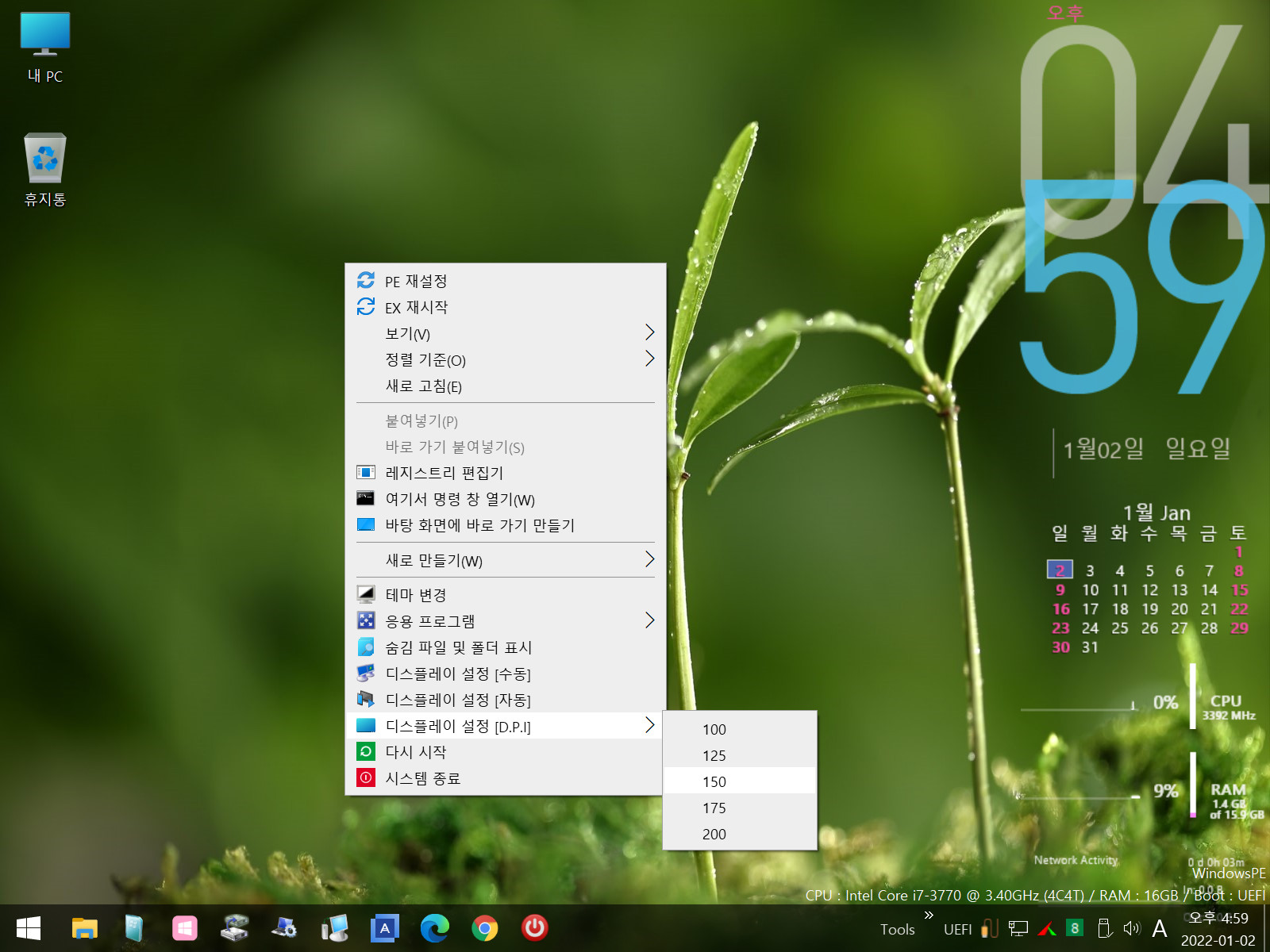Image resolution: width=1270 pixels, height=952 pixels.
Task: Click the taskbar clock showing 오후 4:59
Action: (1218, 929)
